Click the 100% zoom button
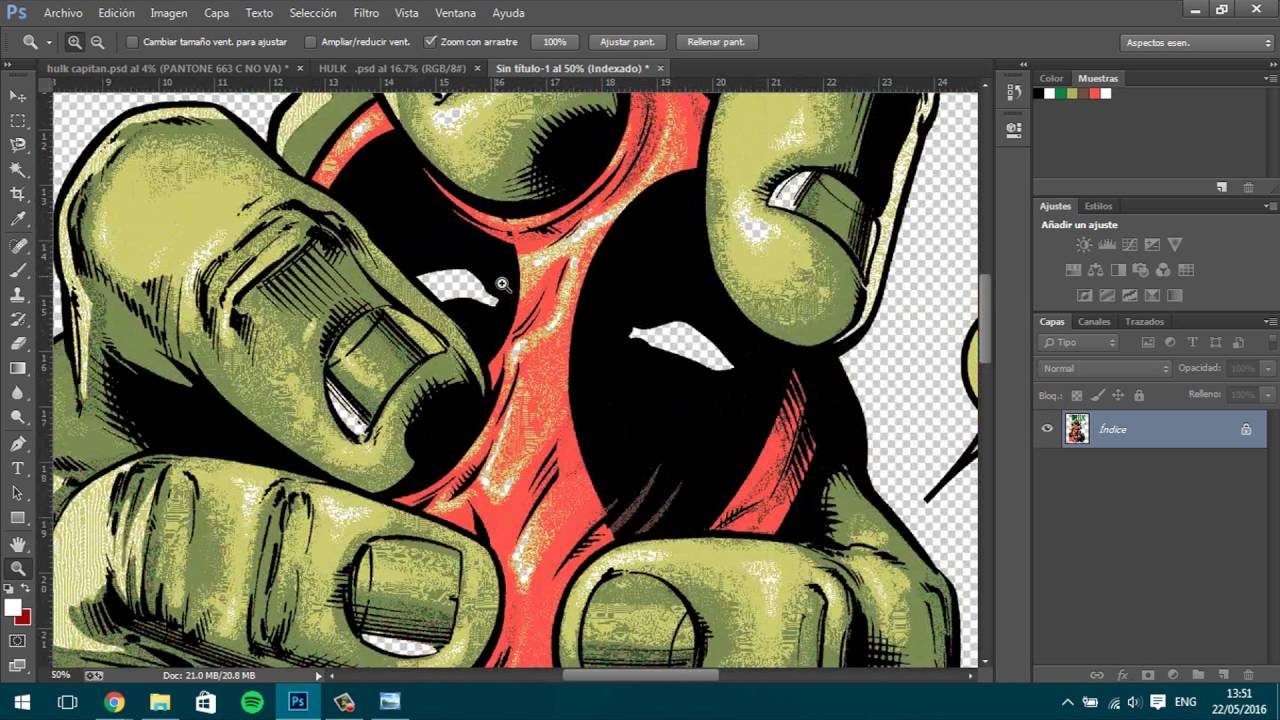 [x=555, y=42]
